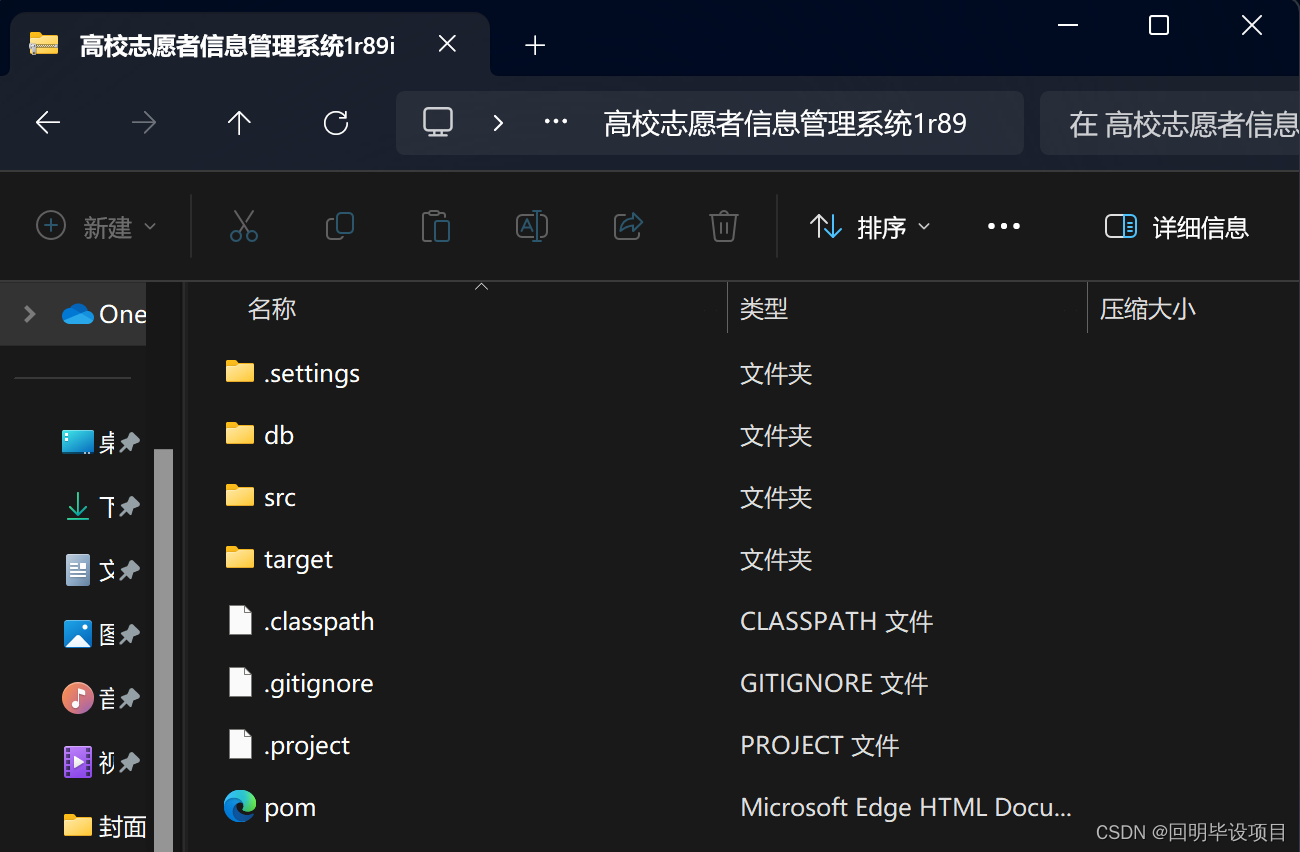
Task: Click the This PC monitor icon in address bar
Action: [x=438, y=122]
